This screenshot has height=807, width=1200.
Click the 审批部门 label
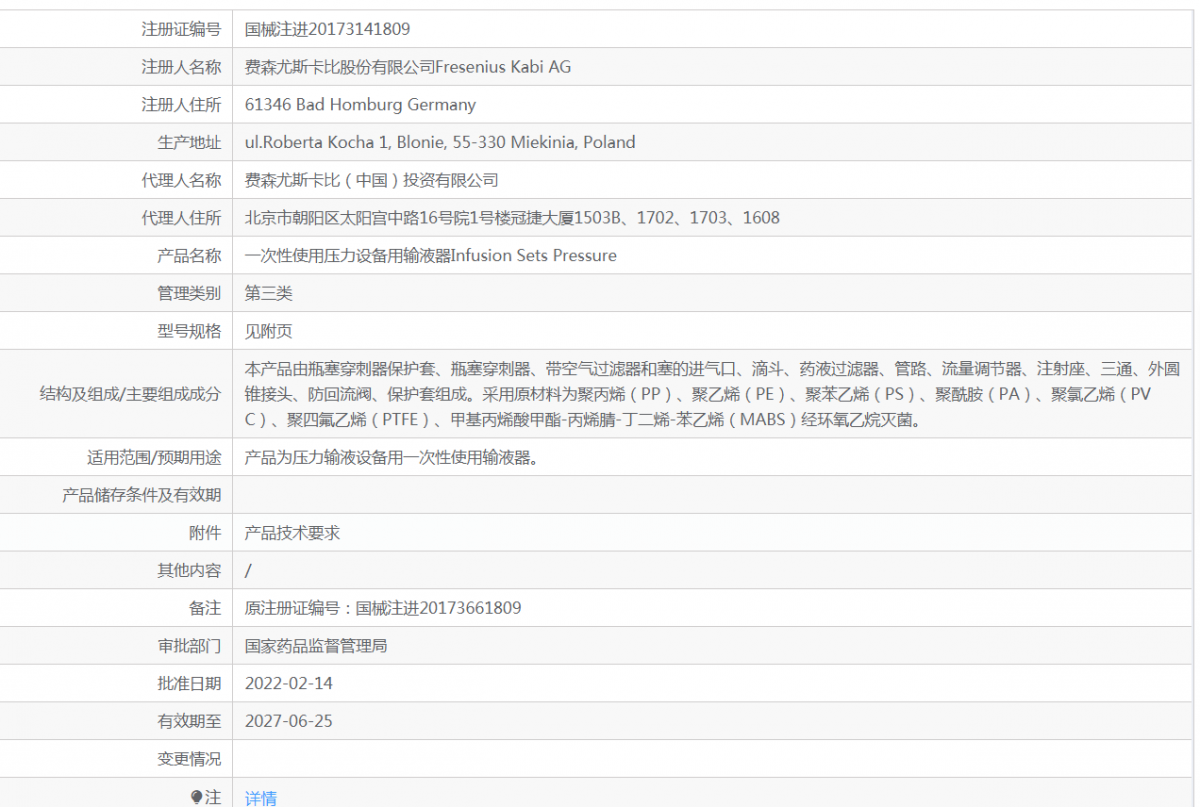(189, 646)
